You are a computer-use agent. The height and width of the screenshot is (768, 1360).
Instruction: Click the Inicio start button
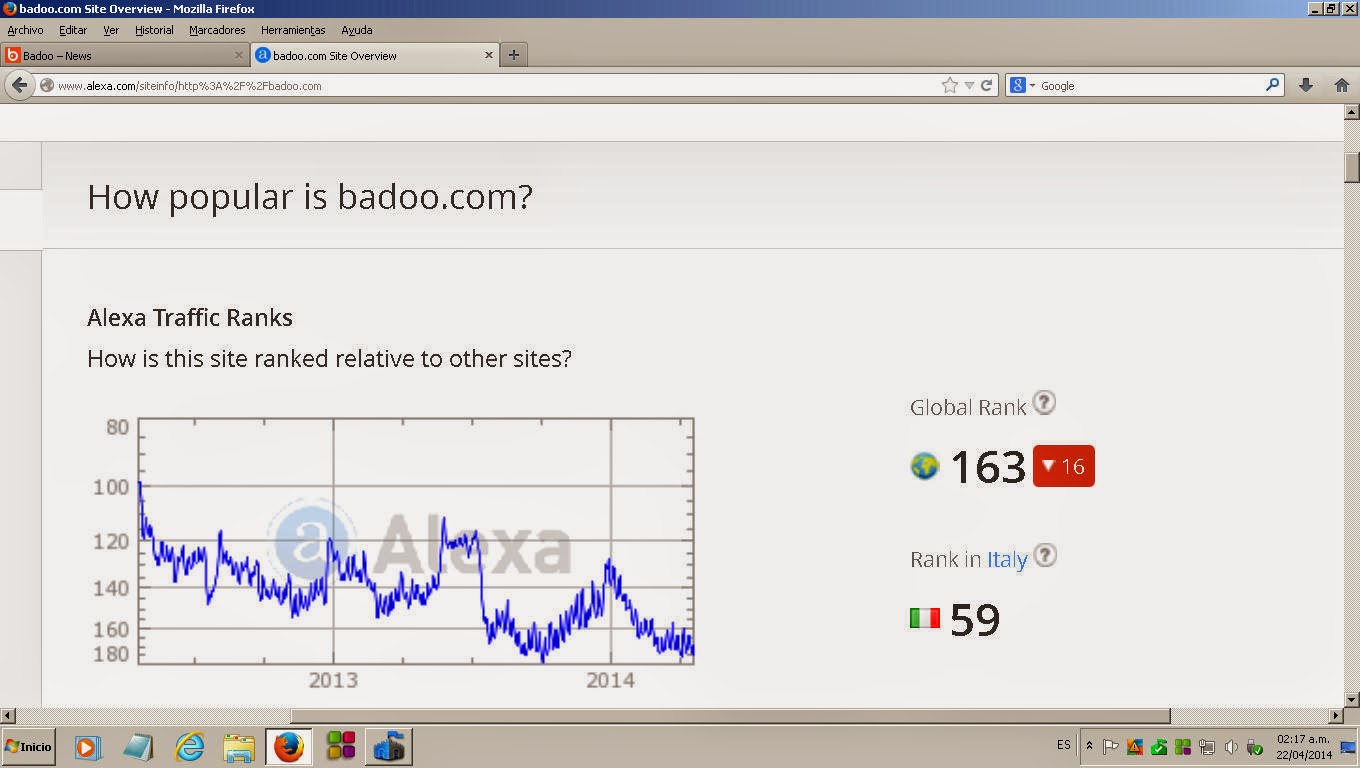28,746
